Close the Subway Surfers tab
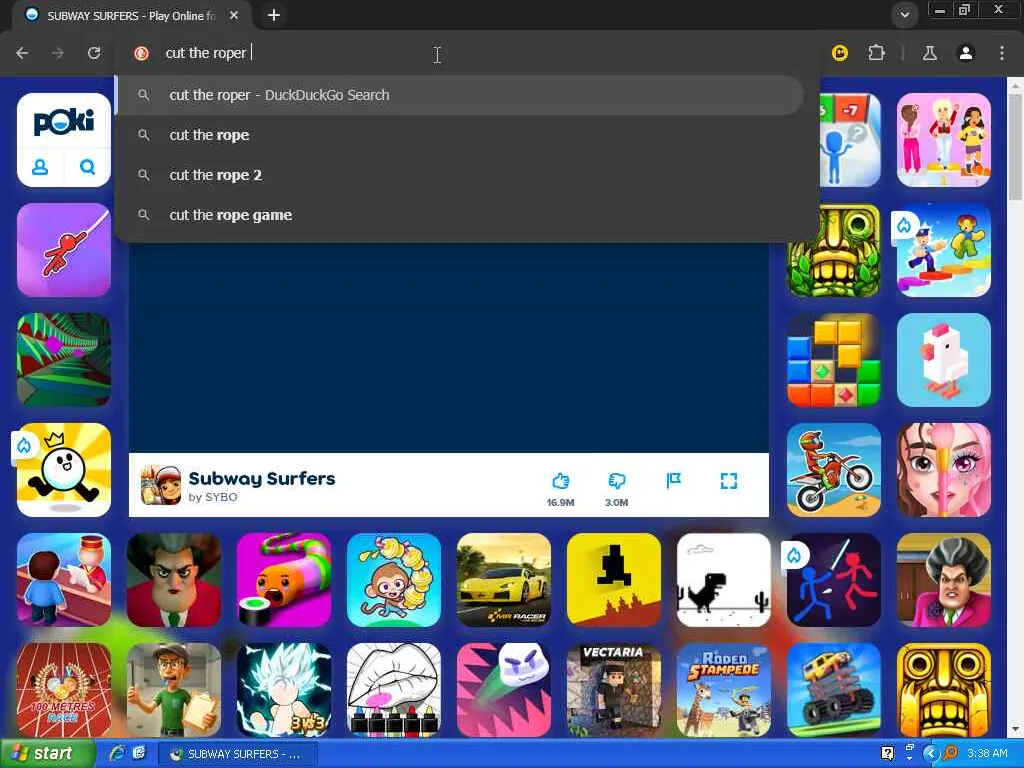Screen dimensions: 1024x768 click(x=234, y=15)
